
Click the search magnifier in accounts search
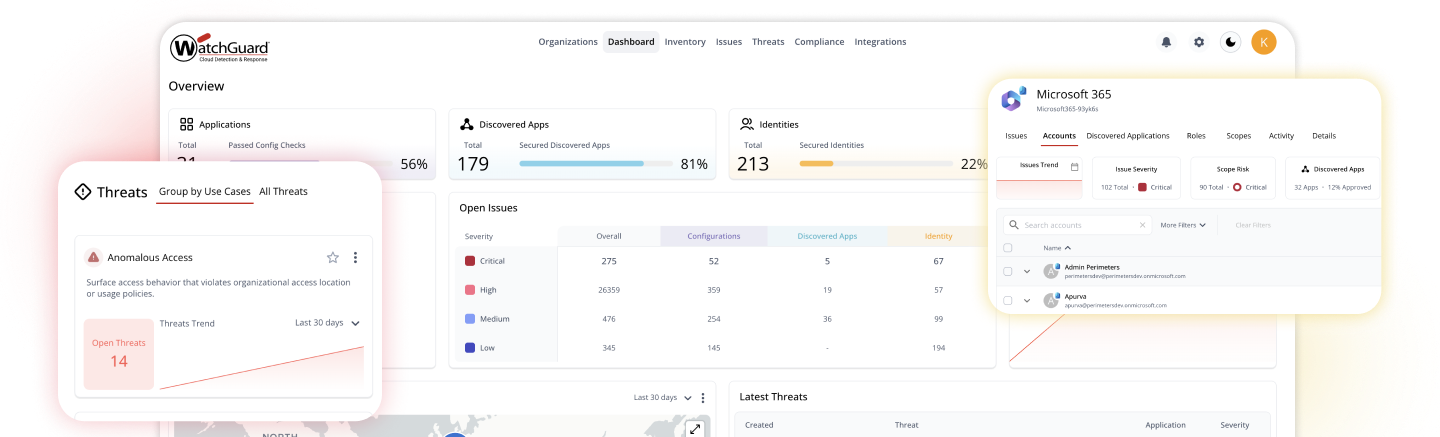pyautogui.click(x=1014, y=225)
